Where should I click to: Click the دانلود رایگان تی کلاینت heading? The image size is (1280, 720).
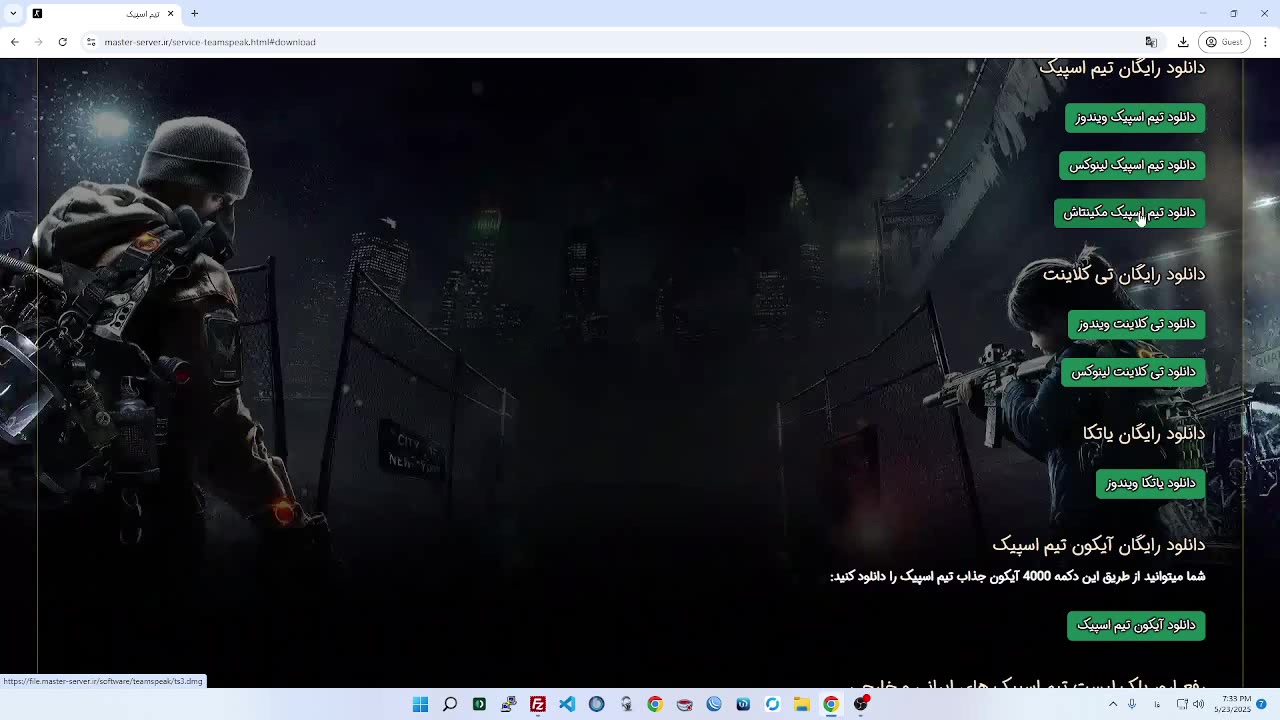click(1124, 274)
